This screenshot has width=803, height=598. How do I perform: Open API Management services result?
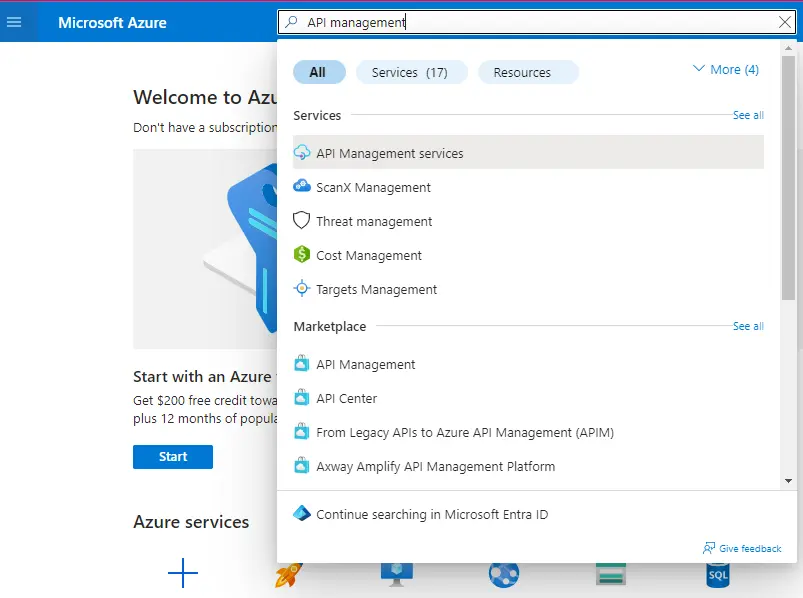click(x=528, y=153)
